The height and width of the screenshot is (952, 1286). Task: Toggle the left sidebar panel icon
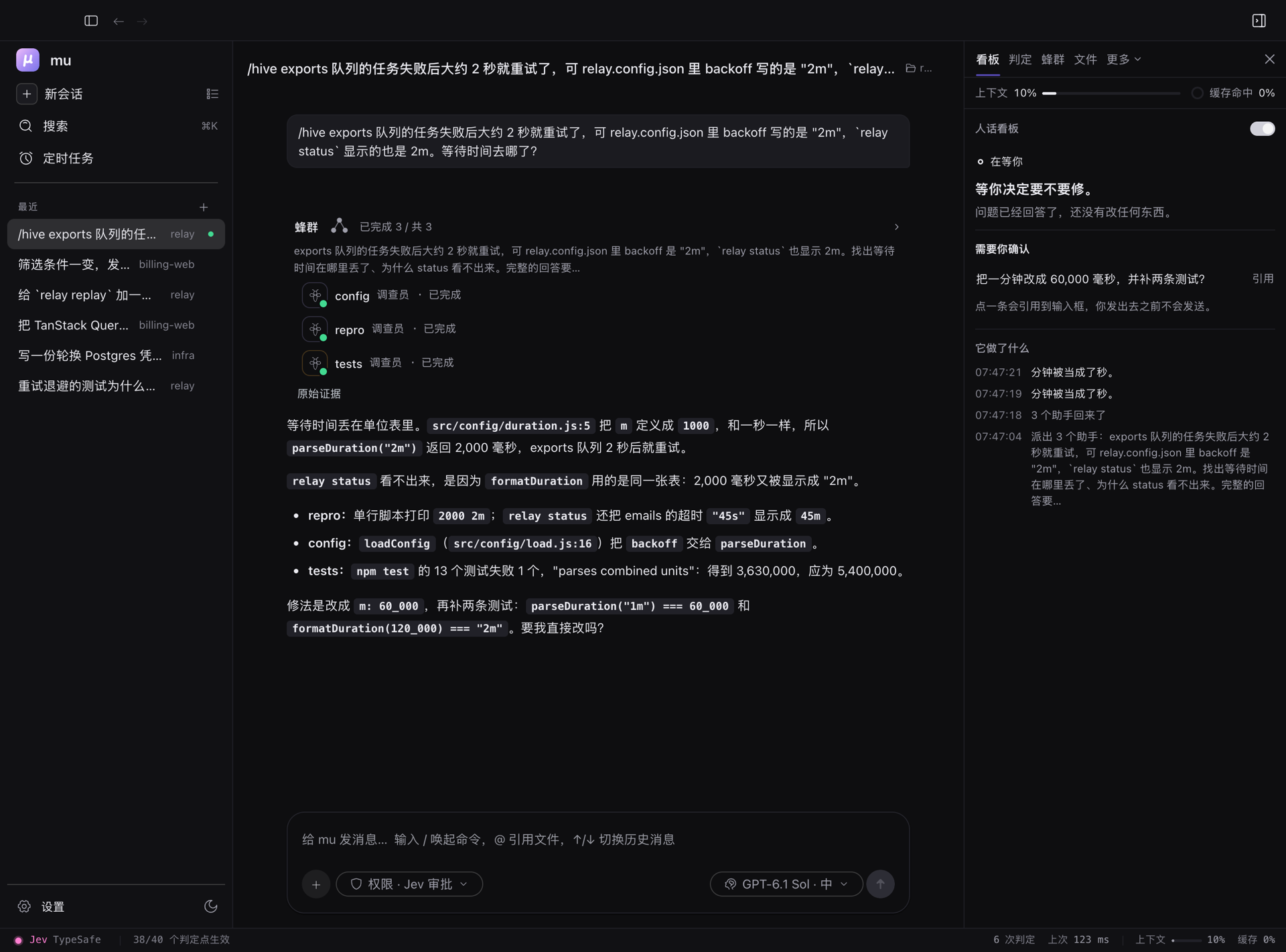91,21
